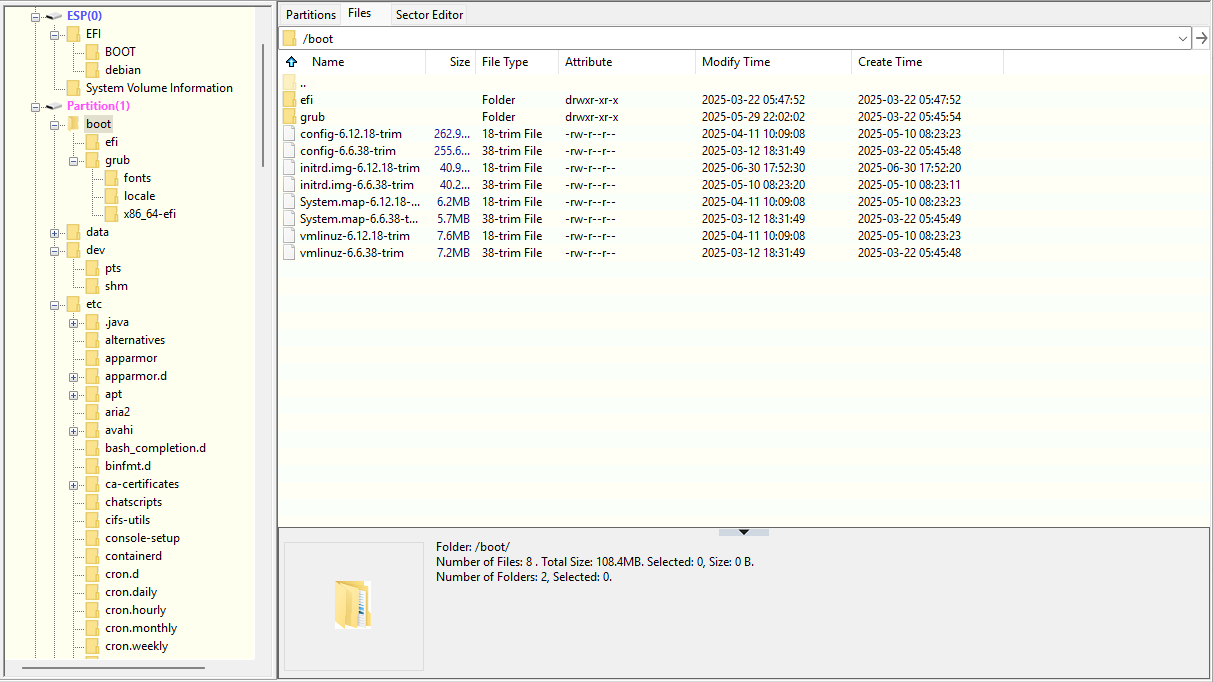Collapse the grub folder node in tree
Screen dimensions: 1213x682
[73, 160]
